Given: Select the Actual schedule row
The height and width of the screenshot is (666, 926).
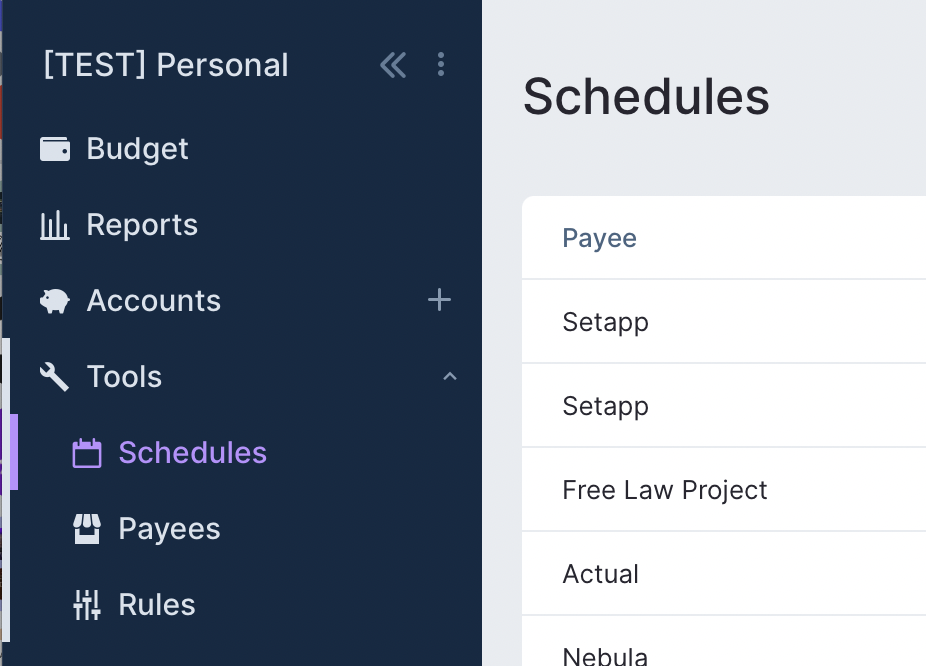Looking at the screenshot, I should point(601,574).
